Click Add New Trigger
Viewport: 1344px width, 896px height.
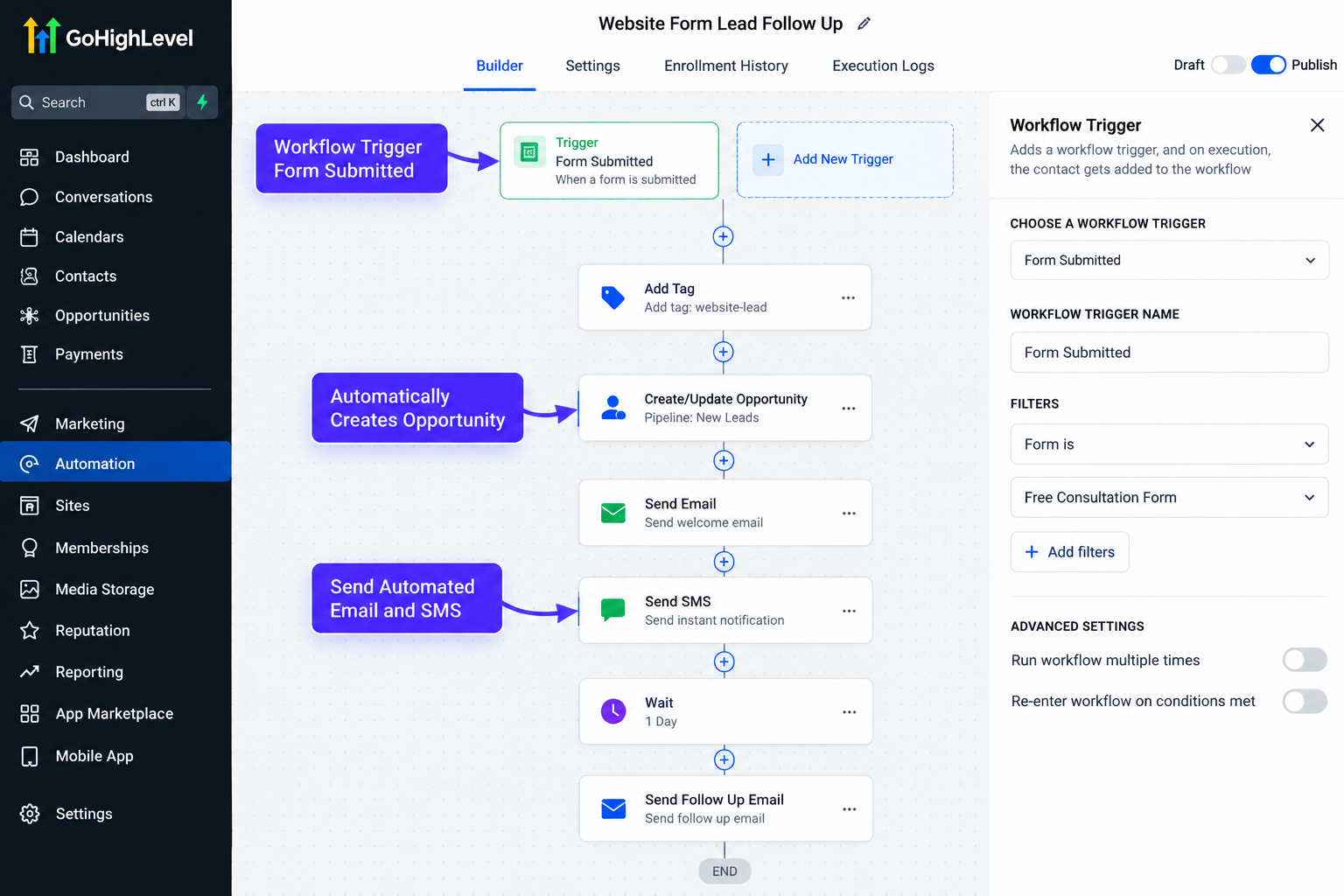tap(845, 159)
